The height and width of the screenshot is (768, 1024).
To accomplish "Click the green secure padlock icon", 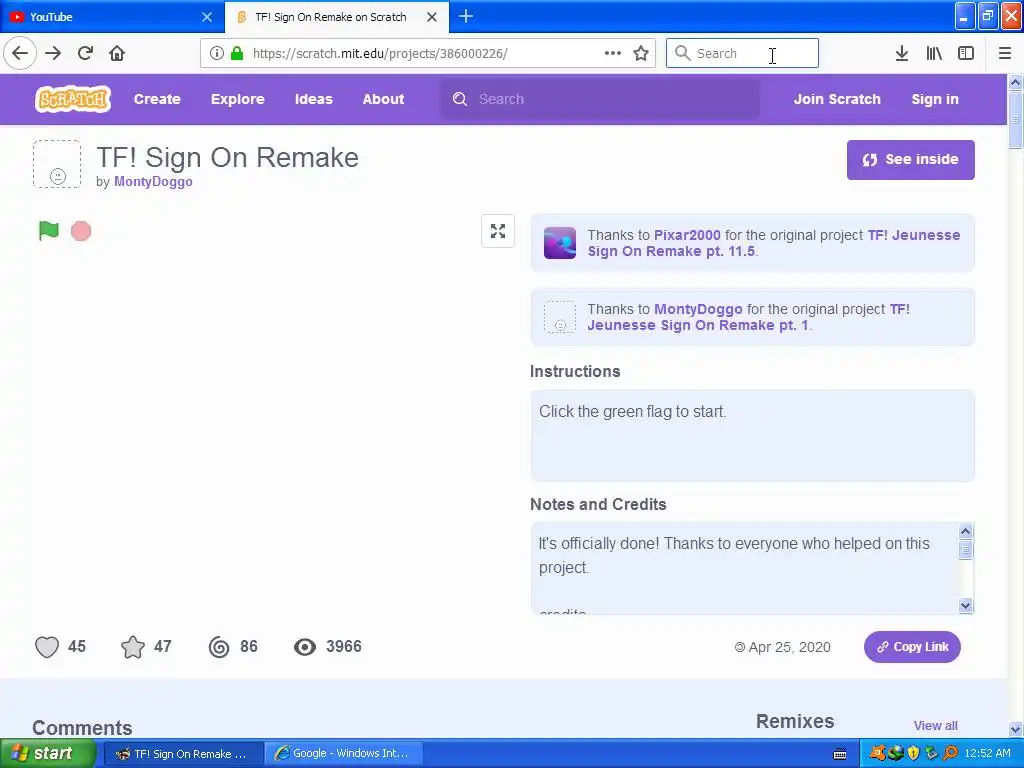I will coord(237,53).
